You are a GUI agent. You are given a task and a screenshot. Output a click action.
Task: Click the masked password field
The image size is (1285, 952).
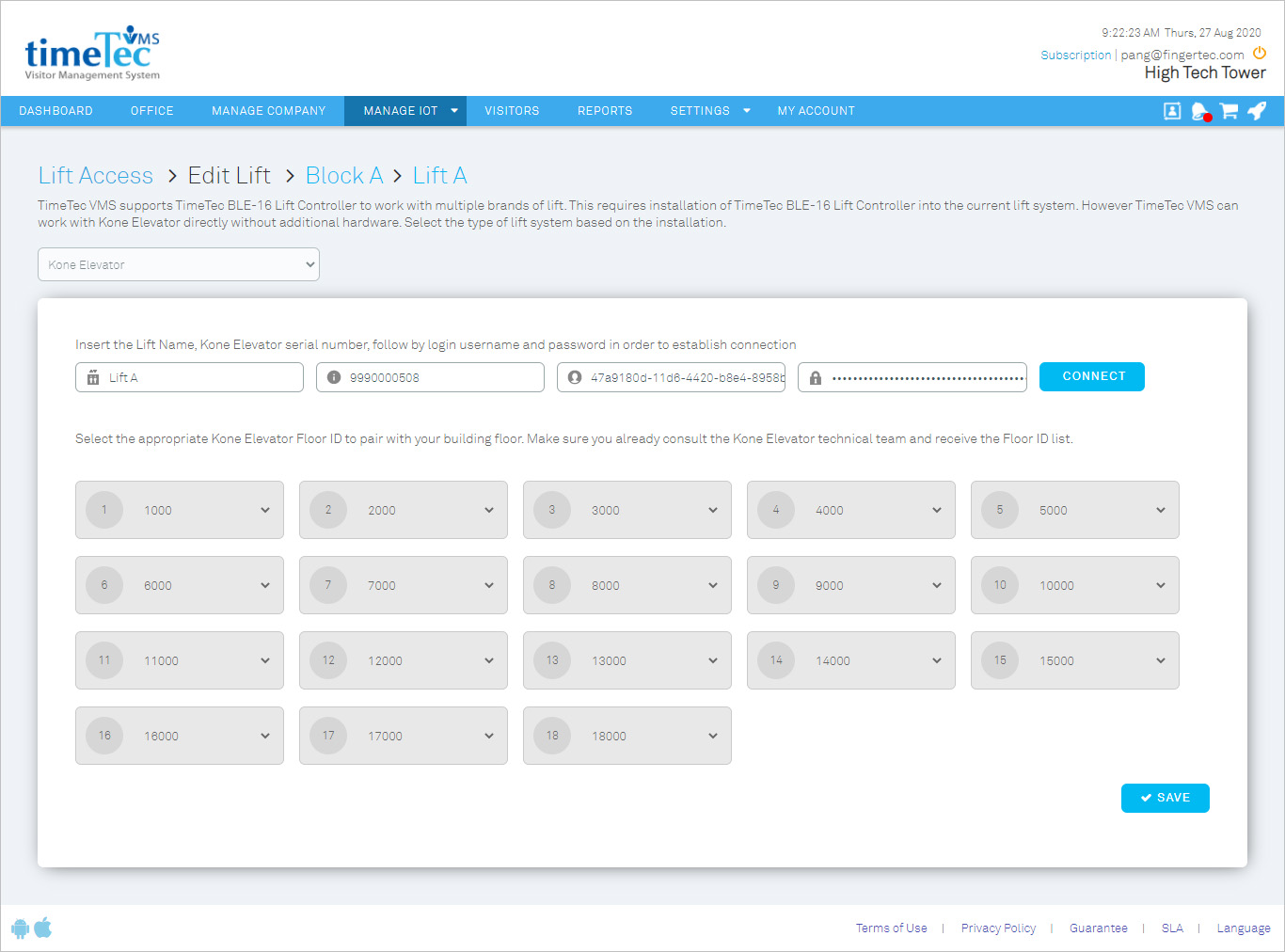pyautogui.click(x=912, y=377)
